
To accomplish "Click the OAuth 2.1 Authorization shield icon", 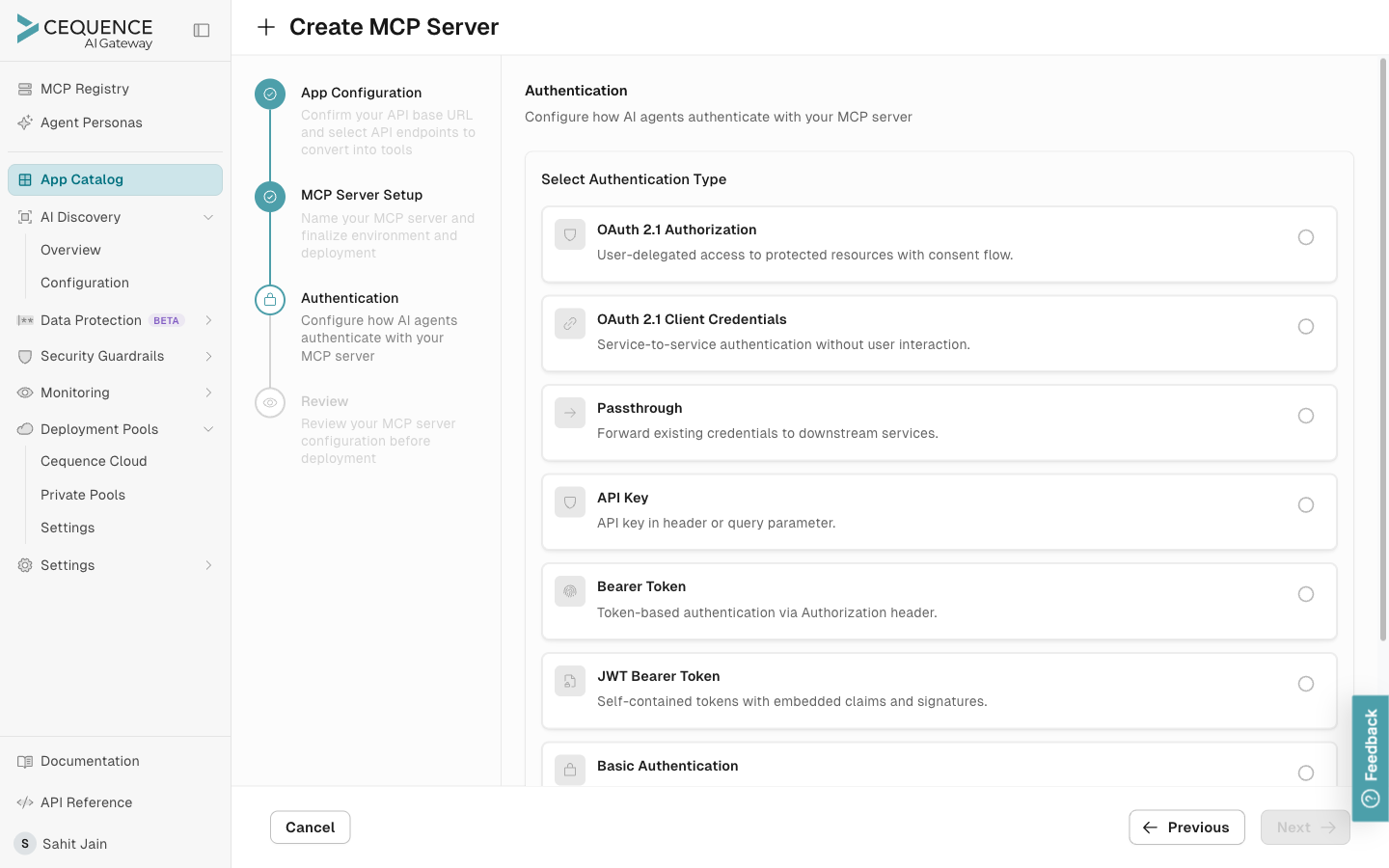I will [570, 234].
